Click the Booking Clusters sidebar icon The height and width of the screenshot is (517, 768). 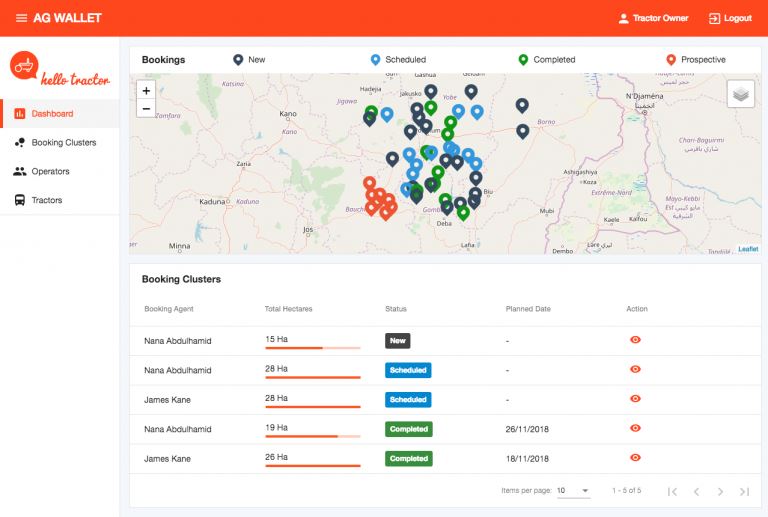tap(20, 142)
